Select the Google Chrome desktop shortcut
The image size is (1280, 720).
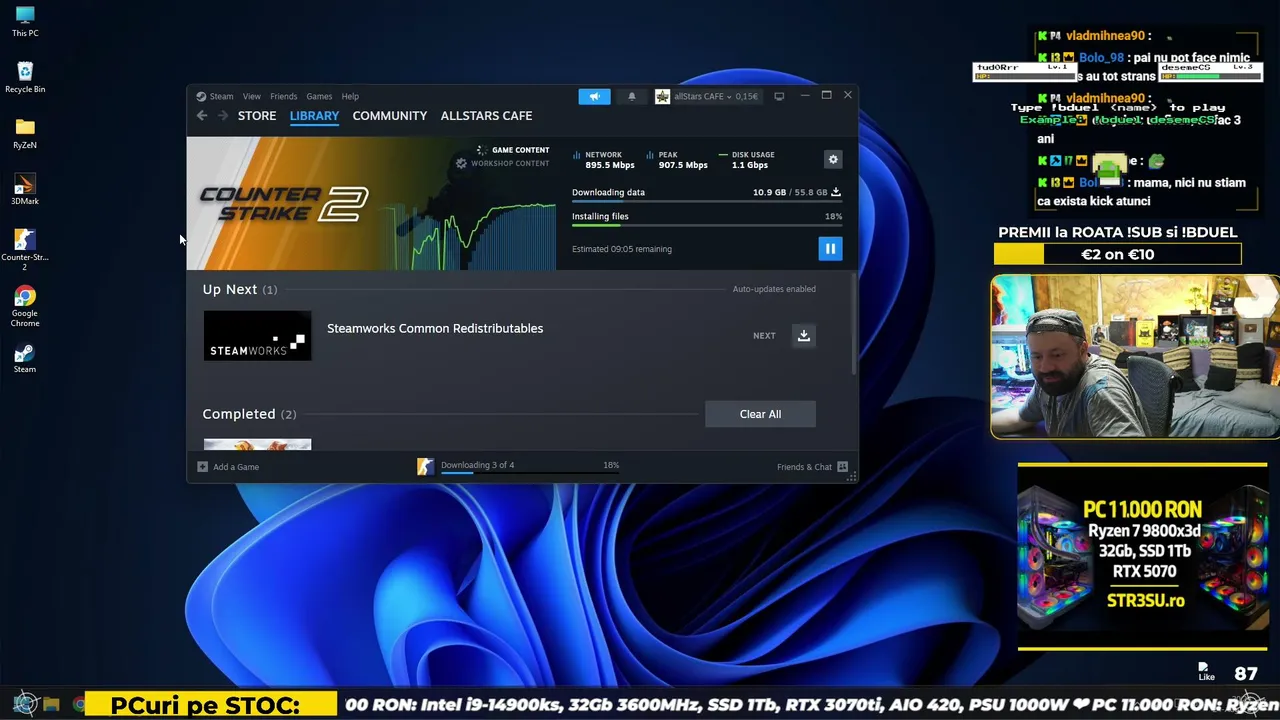click(25, 306)
